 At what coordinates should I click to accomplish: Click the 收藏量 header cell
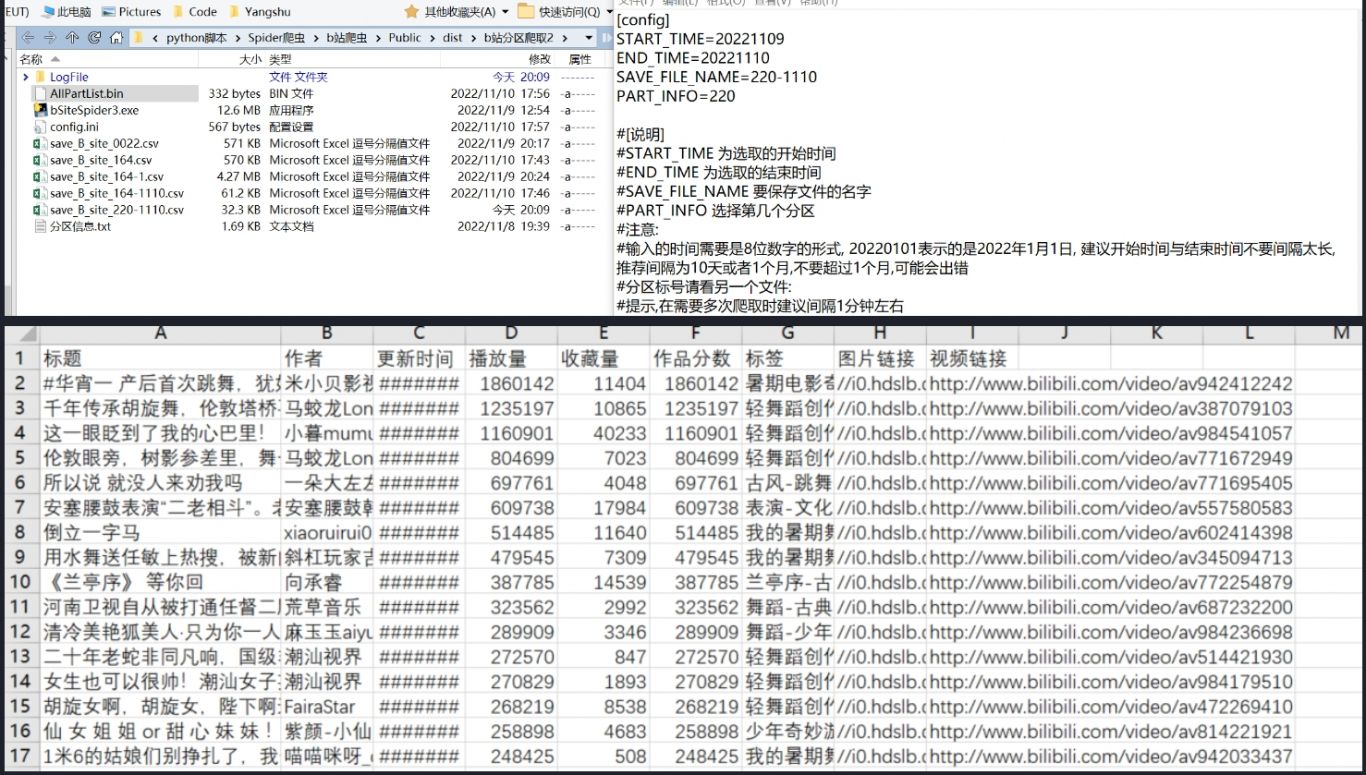point(603,358)
